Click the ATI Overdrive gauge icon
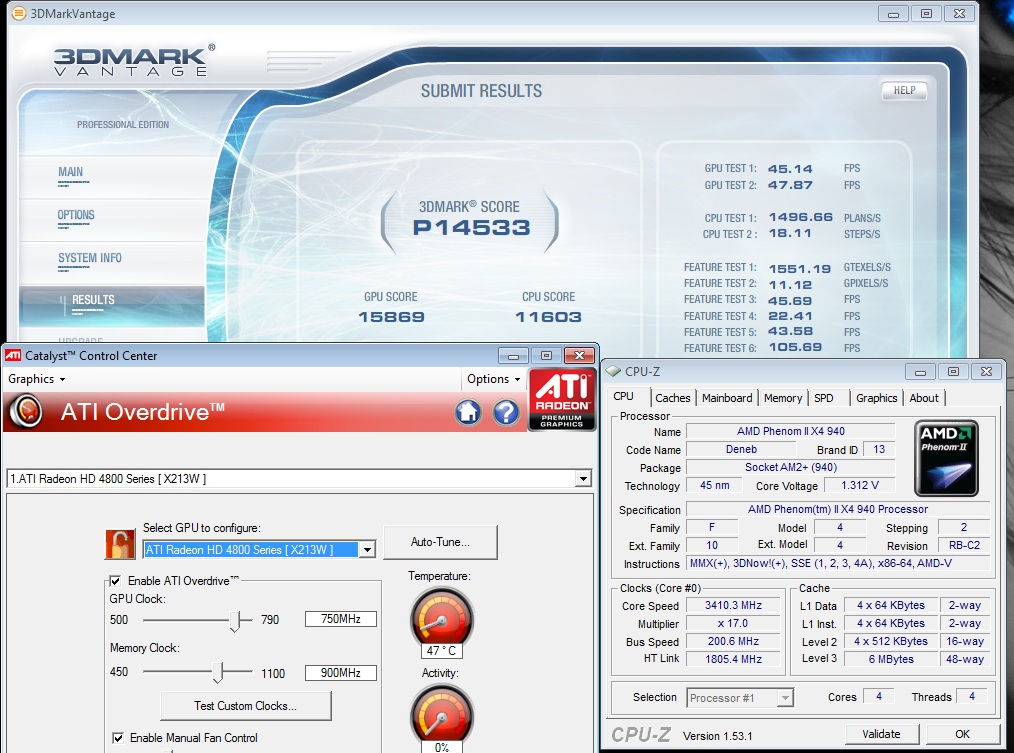 27,411
